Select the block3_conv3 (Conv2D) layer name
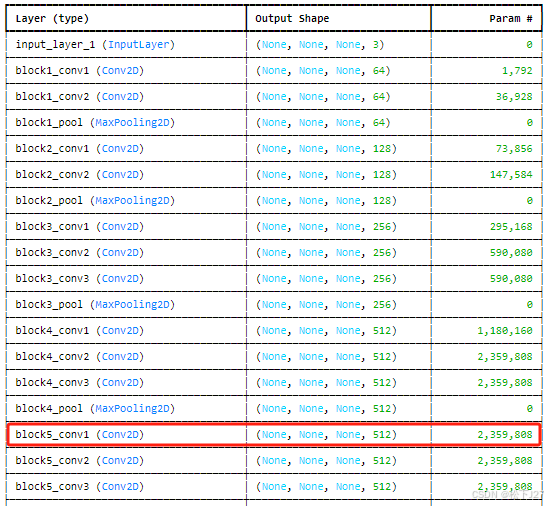This screenshot has width=548, height=506. pyautogui.click(x=80, y=279)
